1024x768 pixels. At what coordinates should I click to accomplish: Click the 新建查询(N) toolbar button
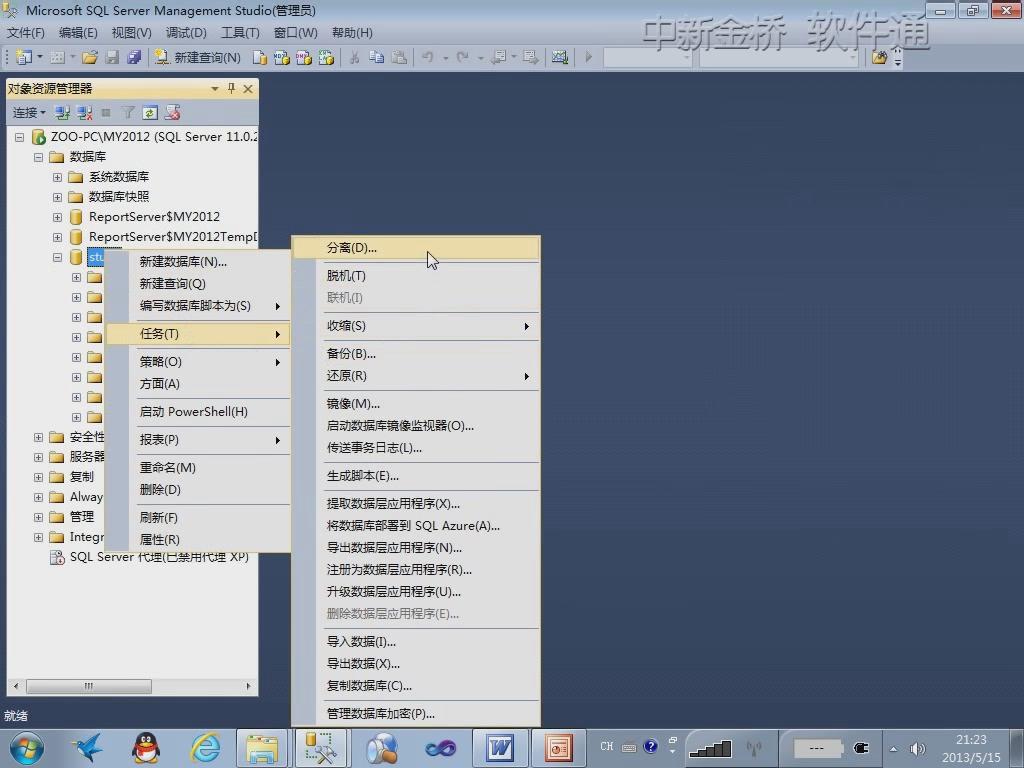click(x=198, y=57)
